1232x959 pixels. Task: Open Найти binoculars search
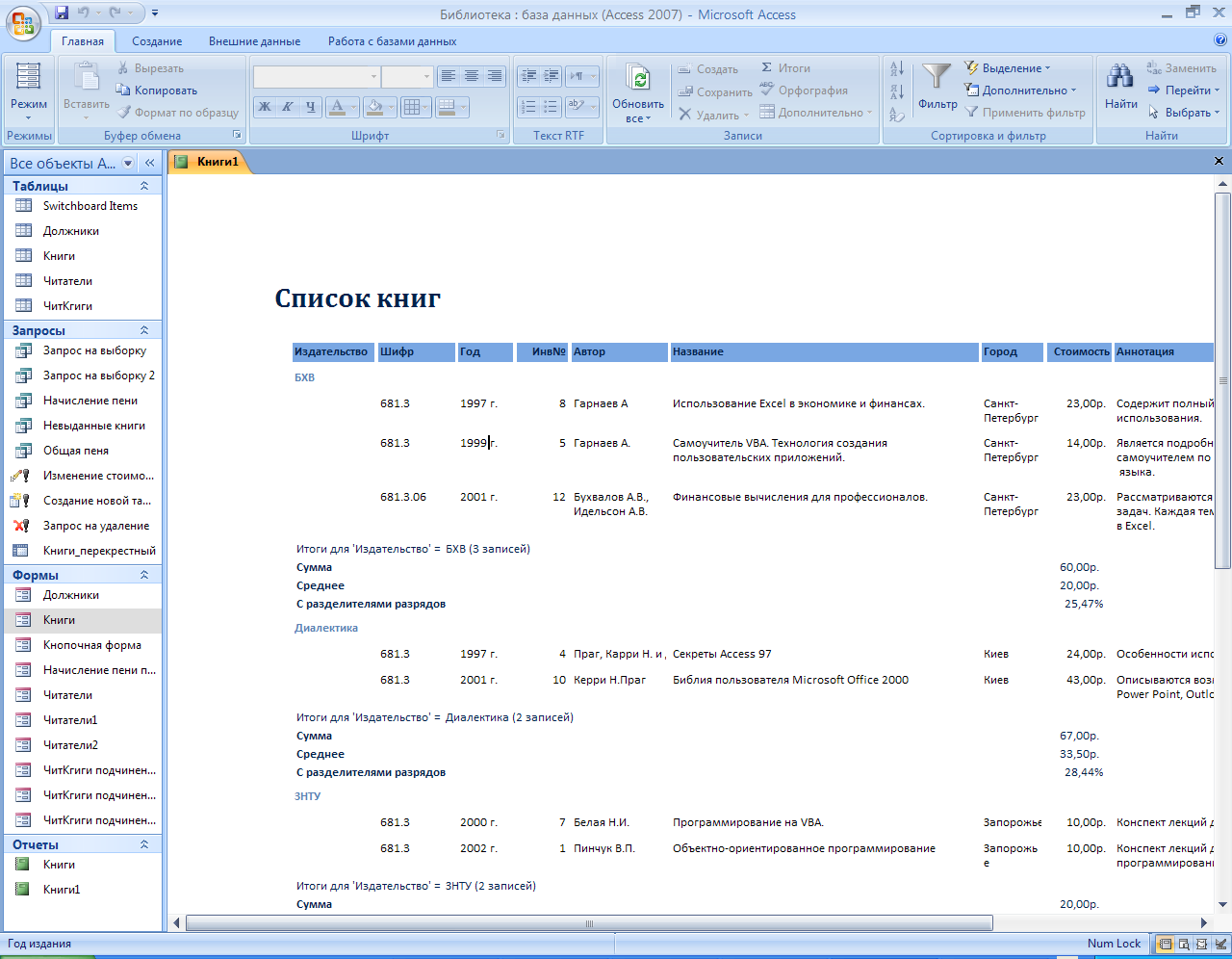1120,76
